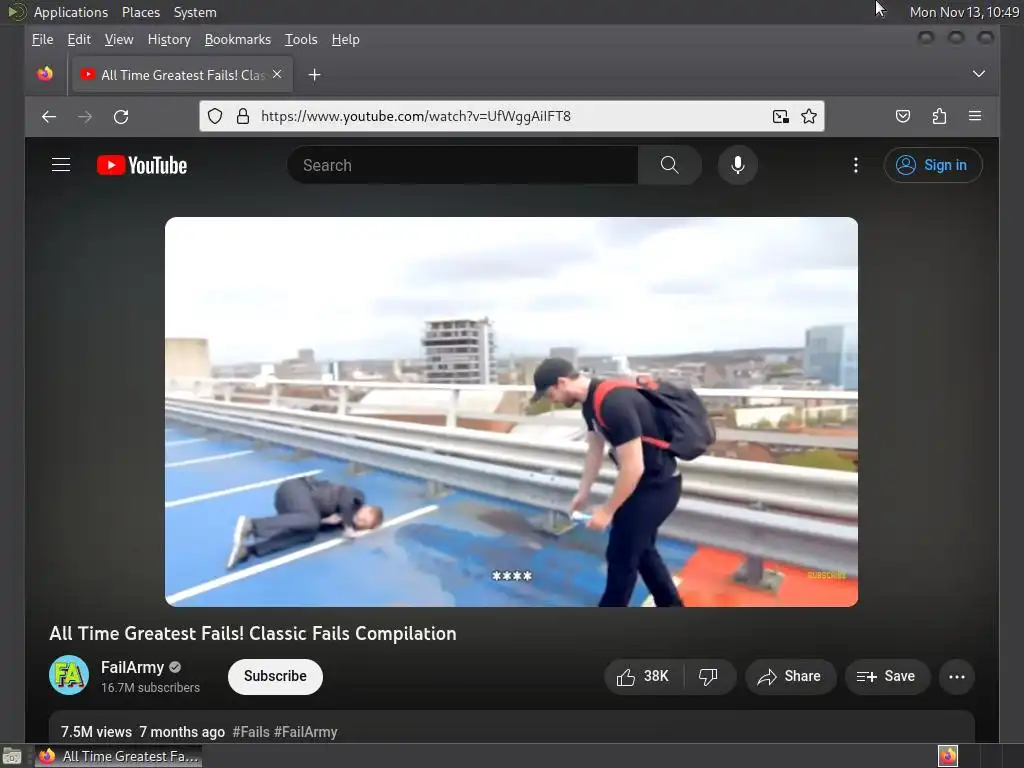The width and height of the screenshot is (1024, 768).
Task: Click the 7.5M views text
Action: coord(96,732)
